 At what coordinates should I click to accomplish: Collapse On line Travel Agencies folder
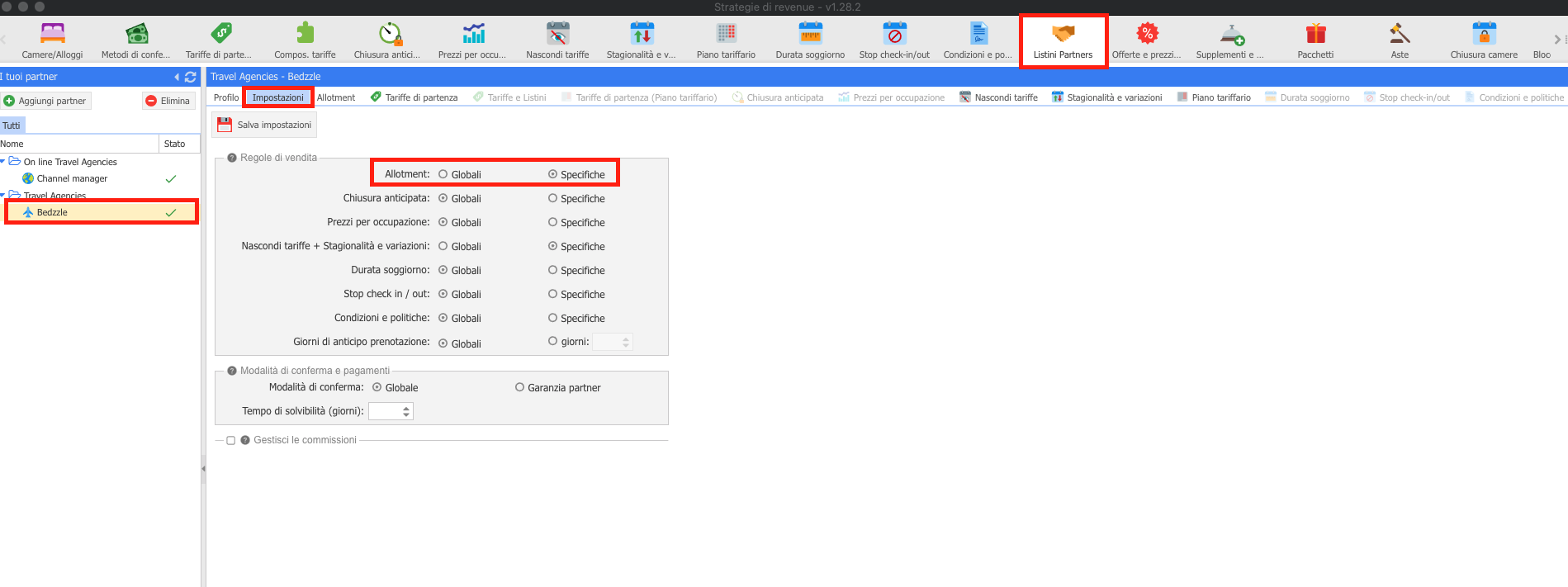(3, 162)
